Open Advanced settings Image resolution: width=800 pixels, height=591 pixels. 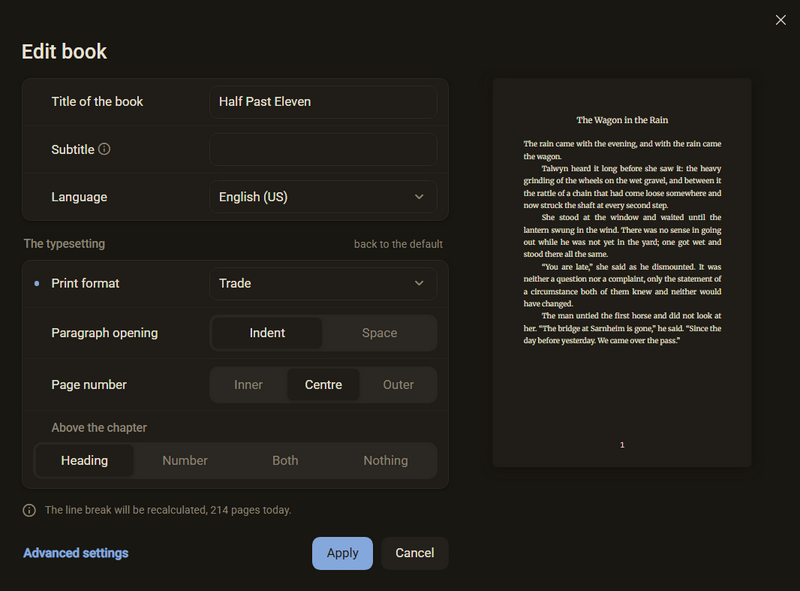(x=76, y=553)
